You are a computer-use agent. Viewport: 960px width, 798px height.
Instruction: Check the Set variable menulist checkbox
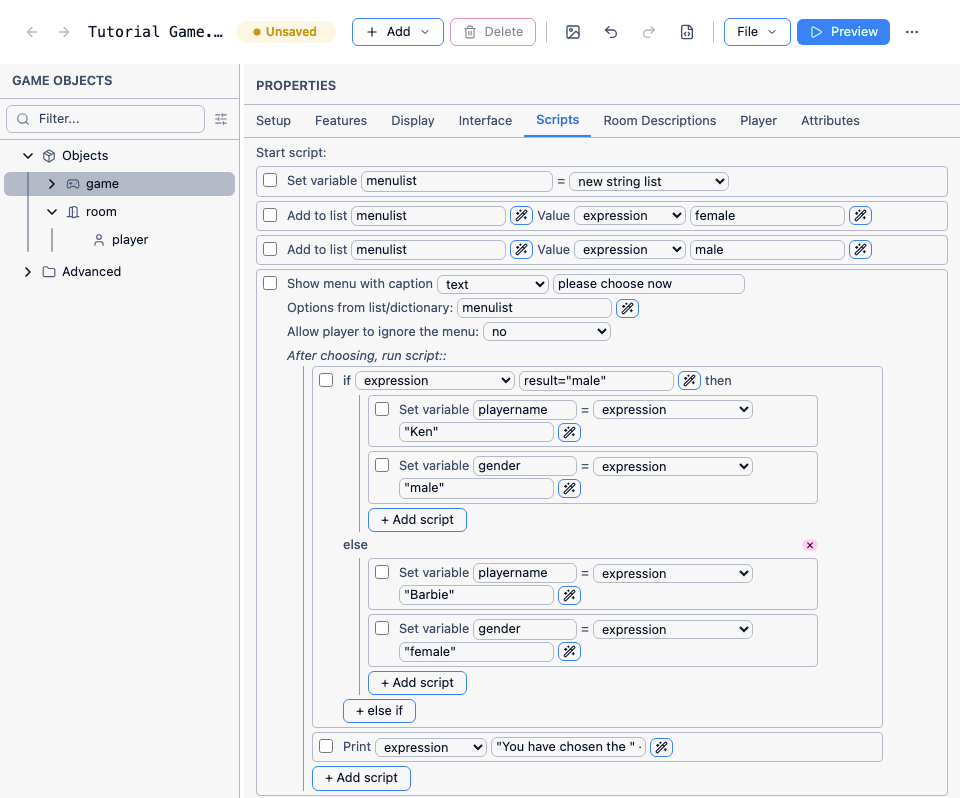pyautogui.click(x=270, y=180)
